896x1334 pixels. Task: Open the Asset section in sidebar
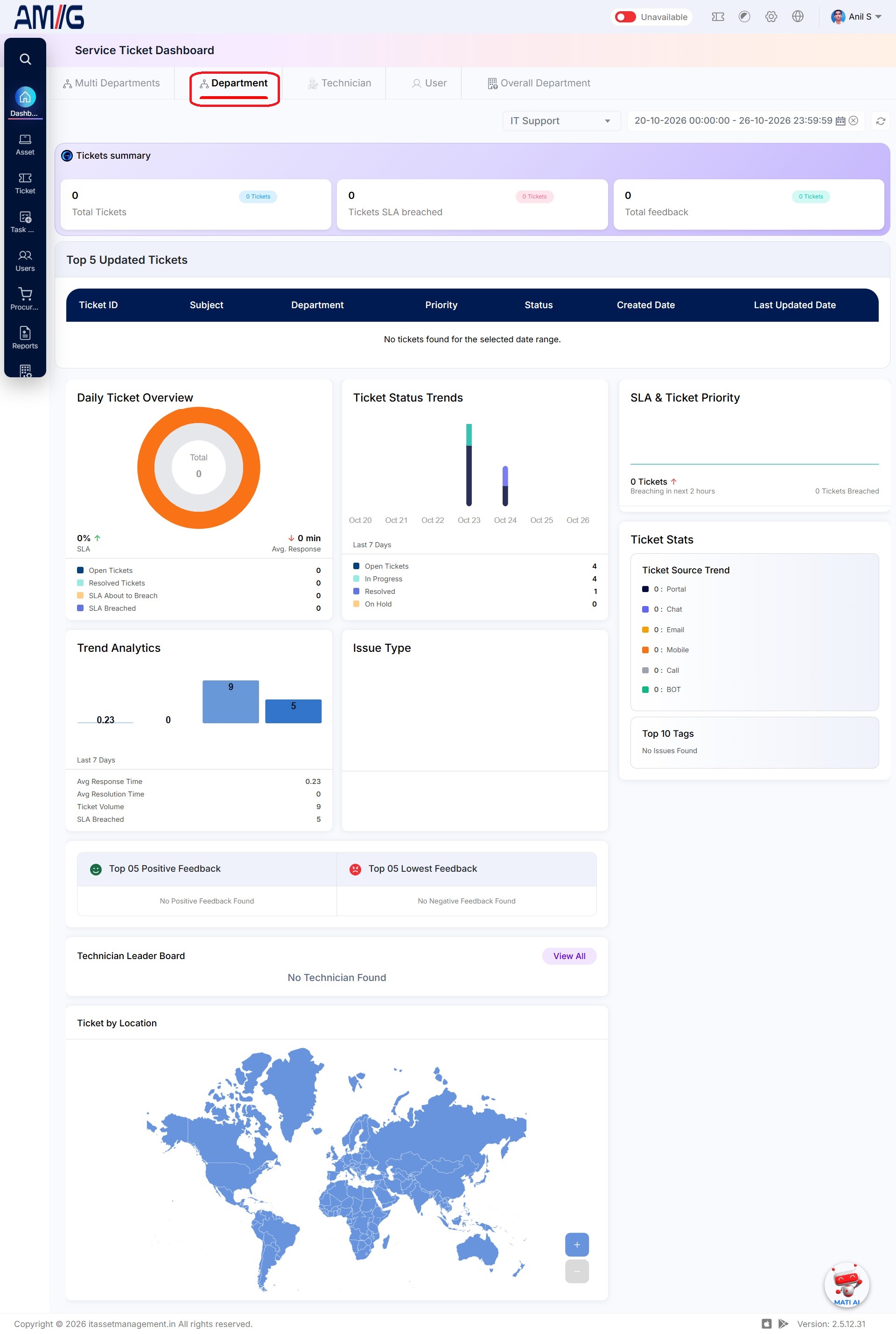[25, 145]
